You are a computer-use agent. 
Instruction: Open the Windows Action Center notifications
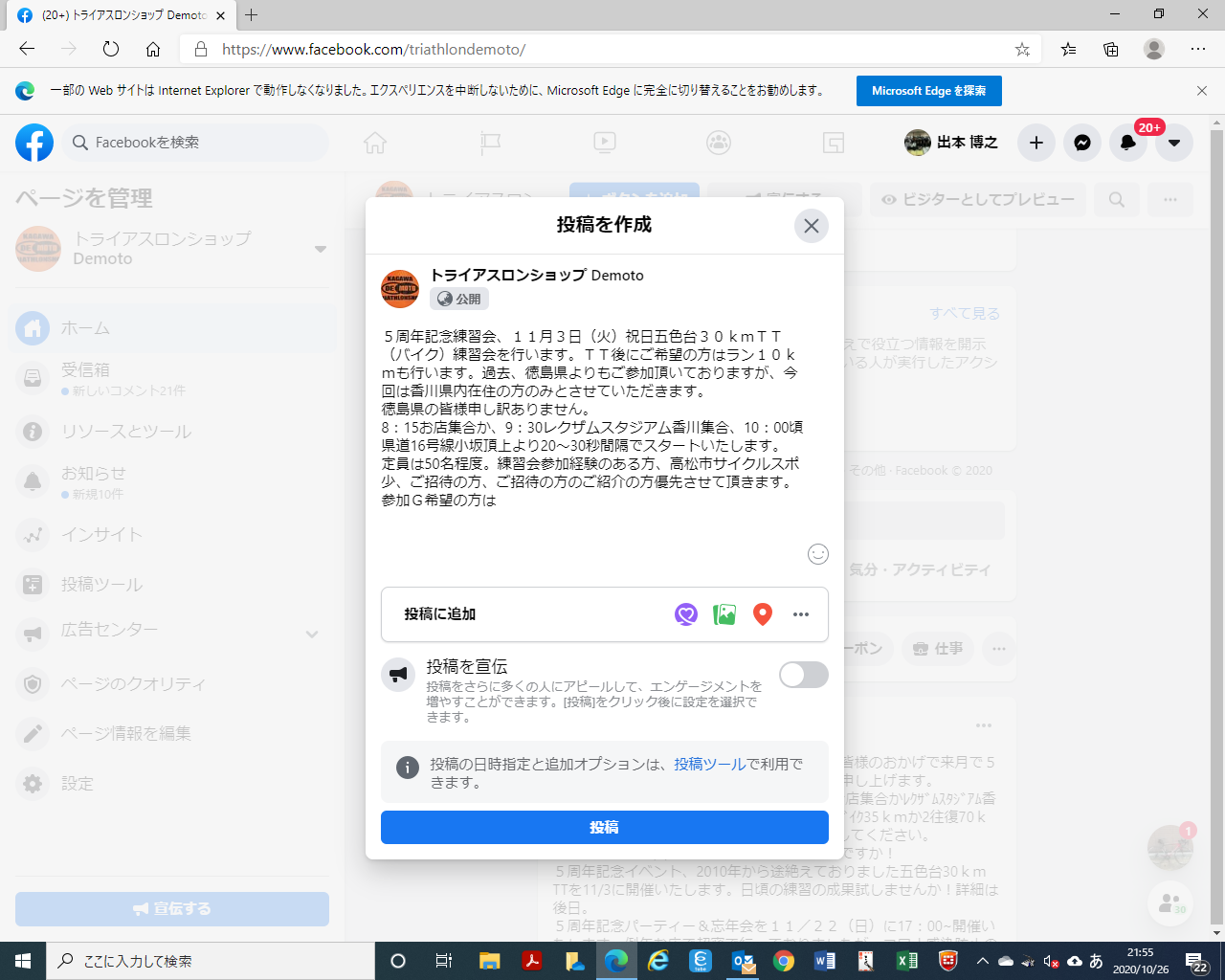[x=1197, y=961]
